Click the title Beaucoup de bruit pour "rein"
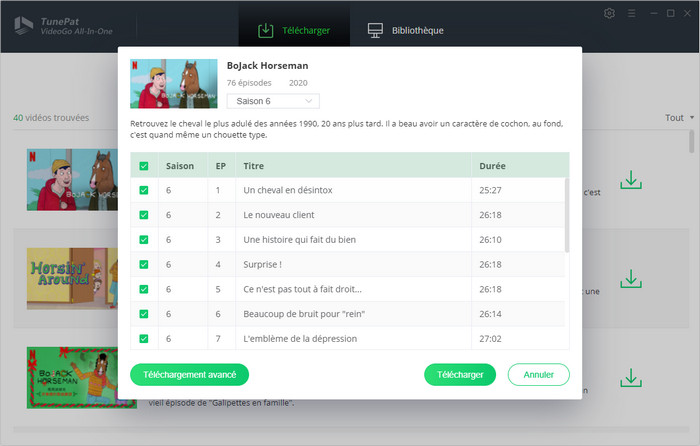The width and height of the screenshot is (700, 446). point(304,314)
